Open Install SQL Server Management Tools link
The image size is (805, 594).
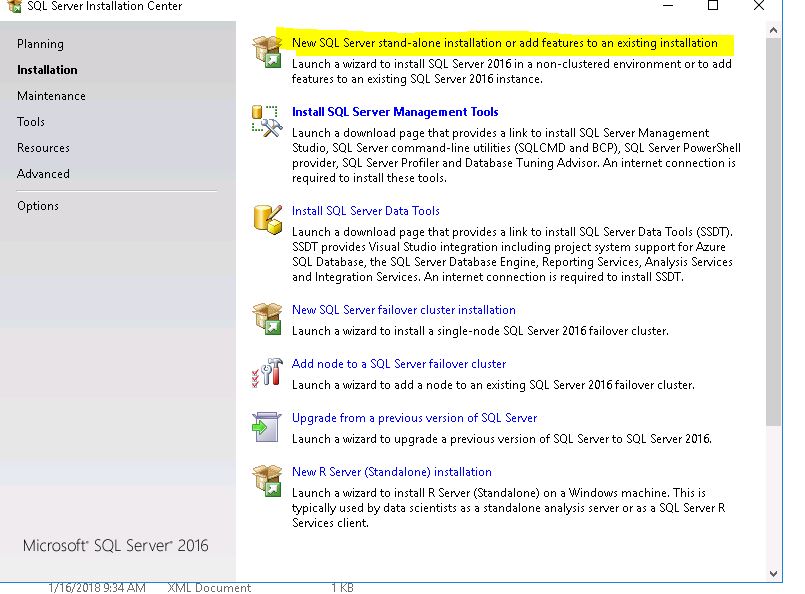pos(395,112)
